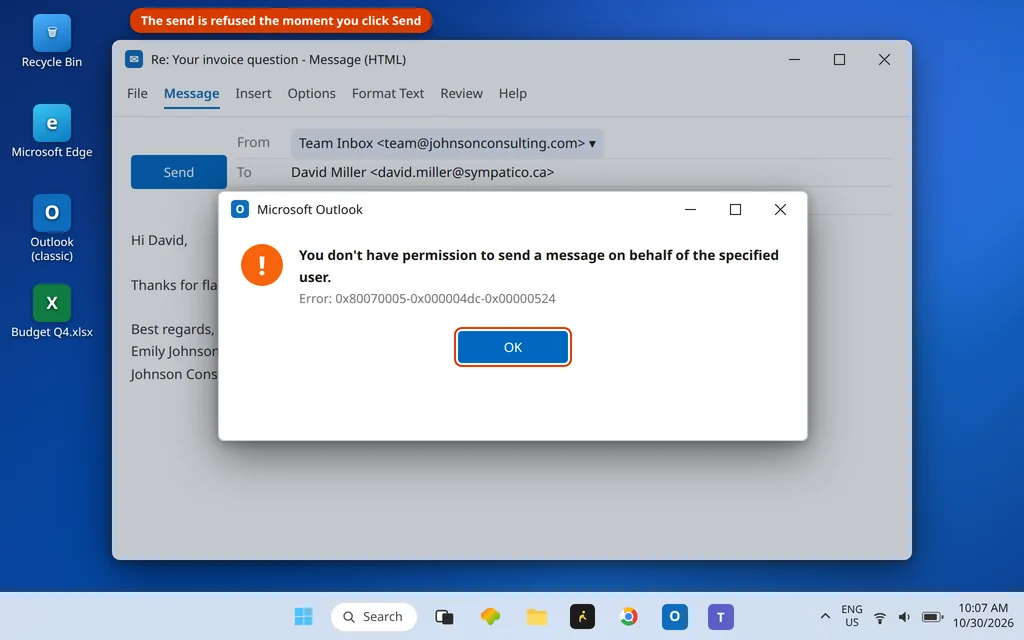Screen dimensions: 1024x640
Task: Open the Options ribbon tab
Action: [312, 93]
